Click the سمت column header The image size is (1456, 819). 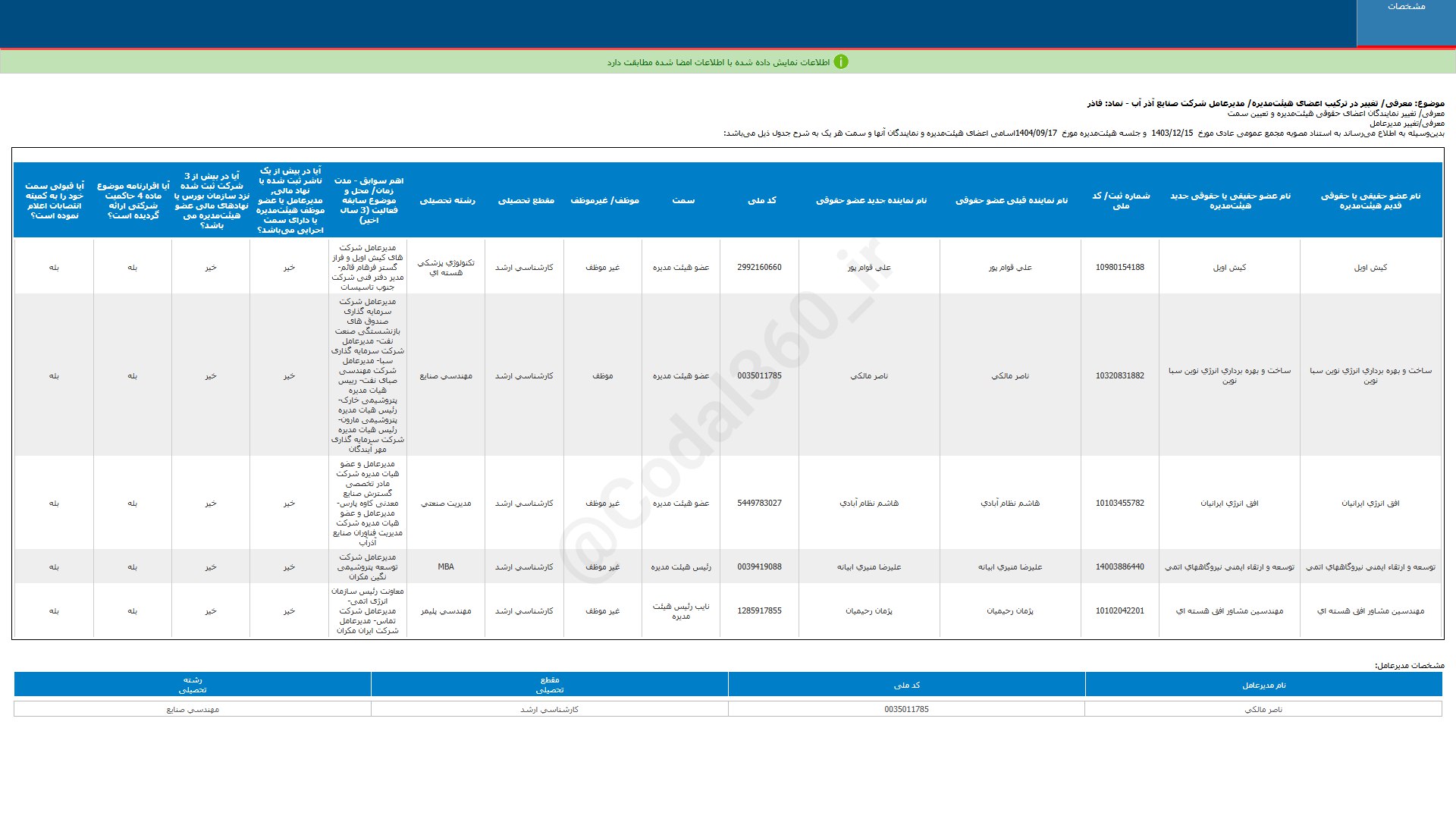click(682, 200)
